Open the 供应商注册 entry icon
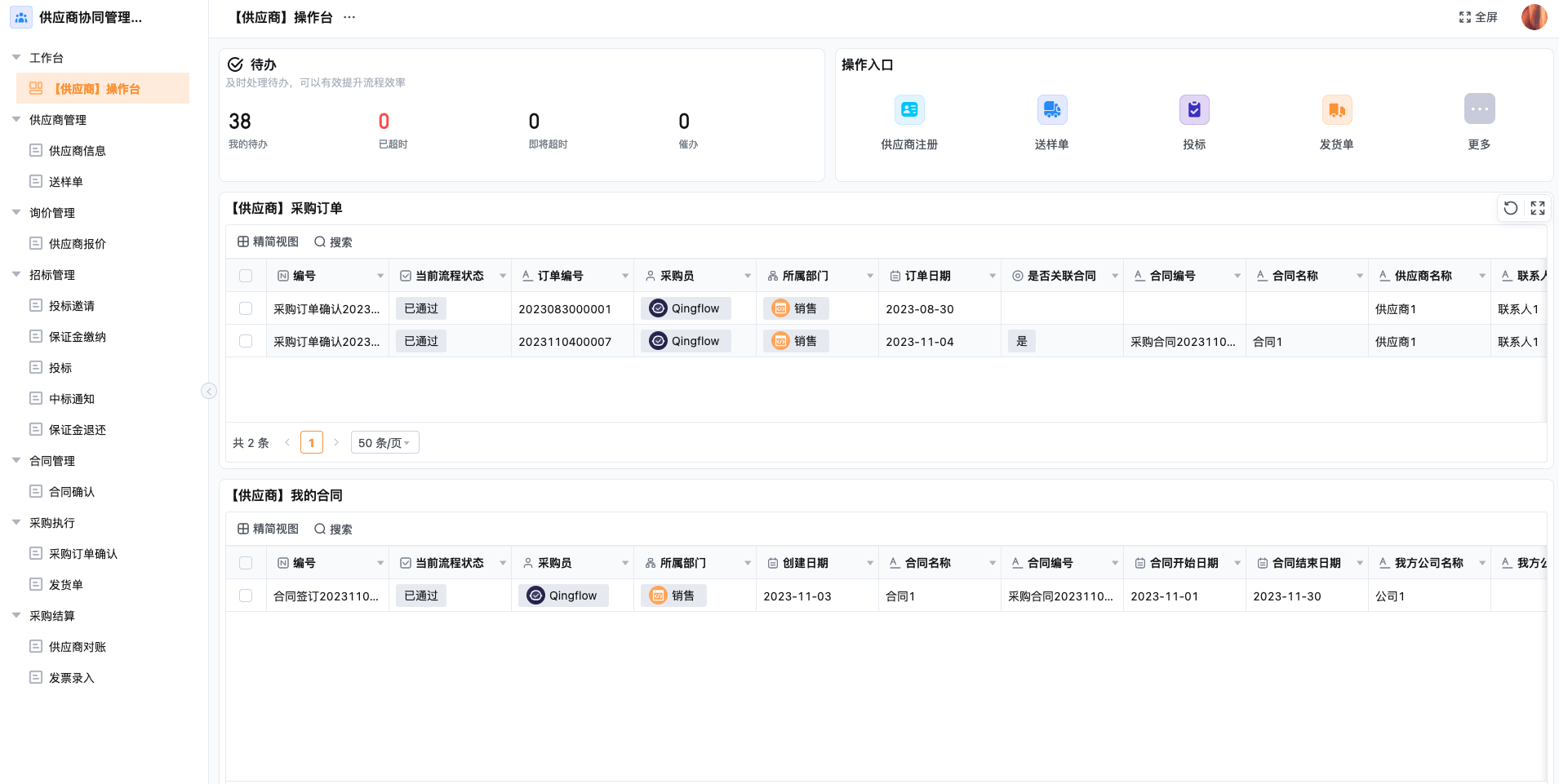The image size is (1559, 784). pos(909,109)
